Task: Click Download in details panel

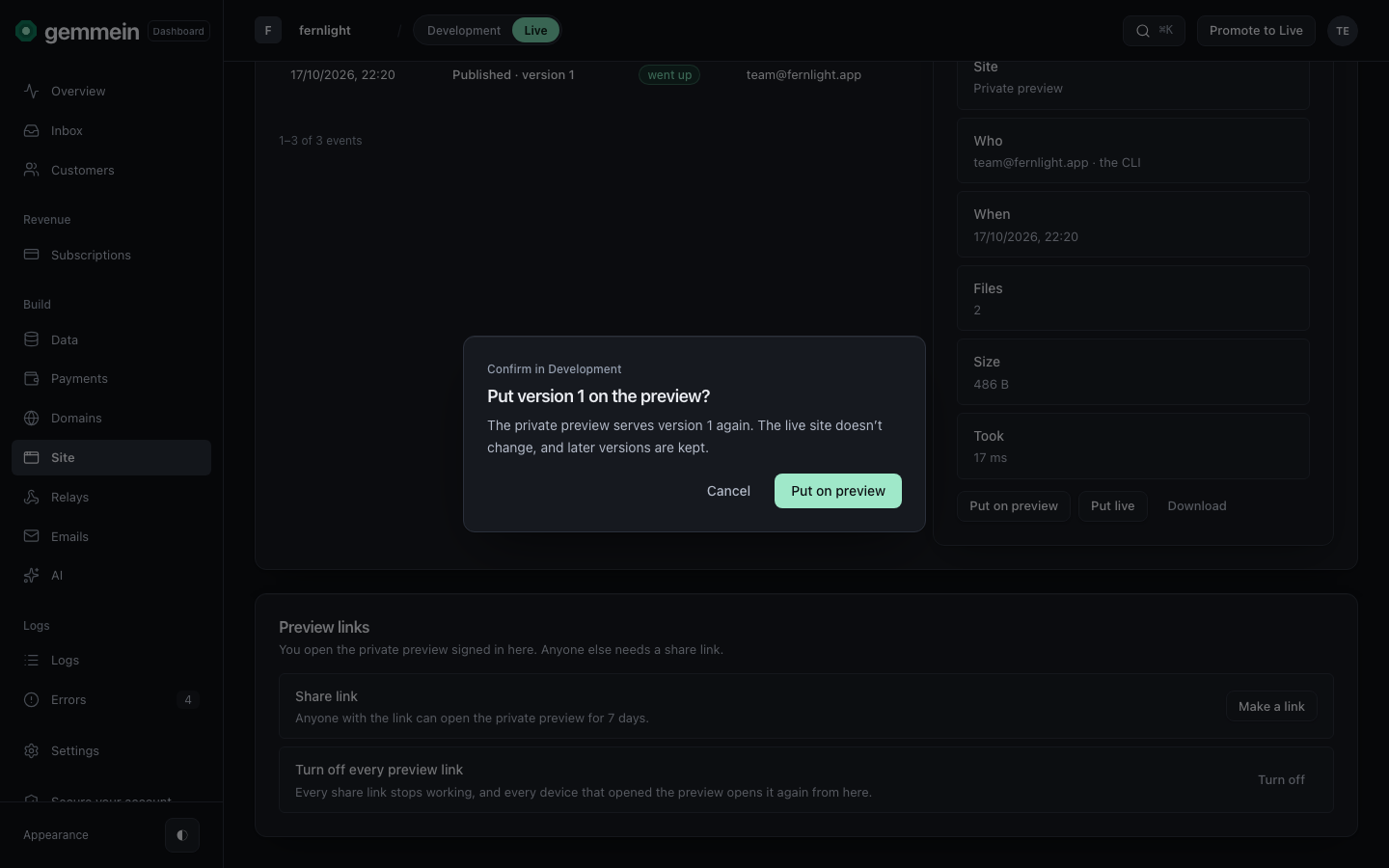Action: point(1197,506)
